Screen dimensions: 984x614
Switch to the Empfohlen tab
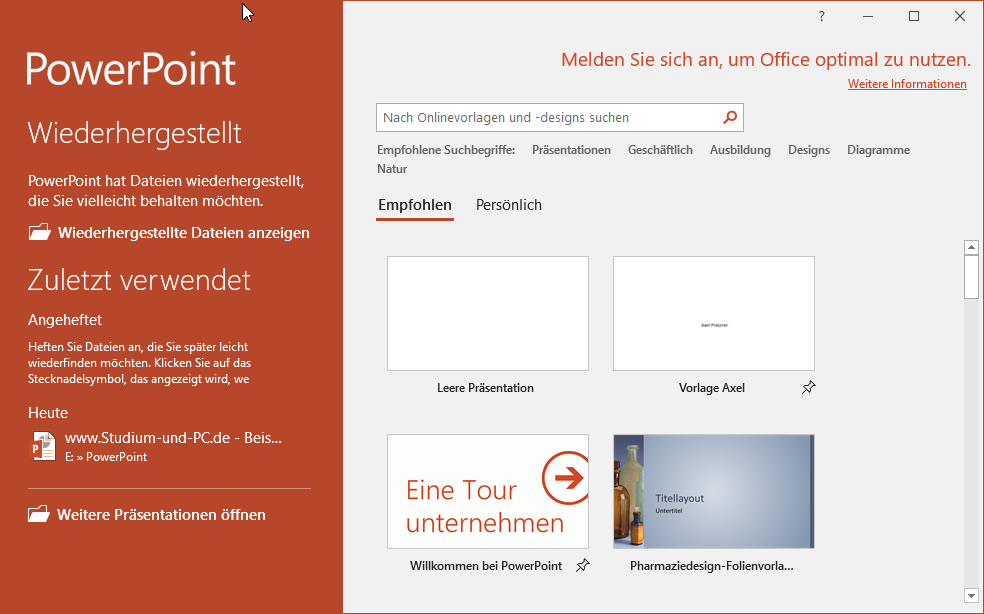[415, 205]
